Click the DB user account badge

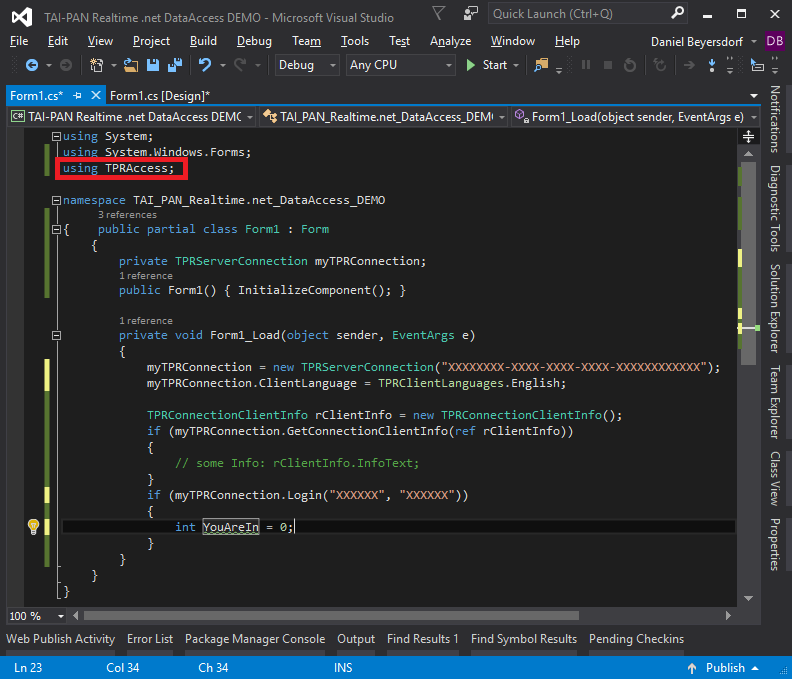[774, 41]
